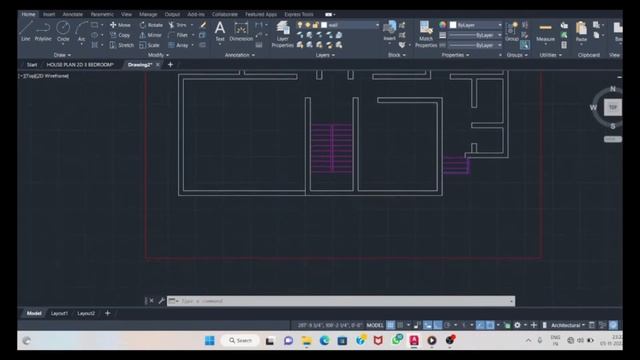Open the Architectural units dropdown
Image resolution: width=640 pixels, height=360 pixels.
(x=568, y=325)
